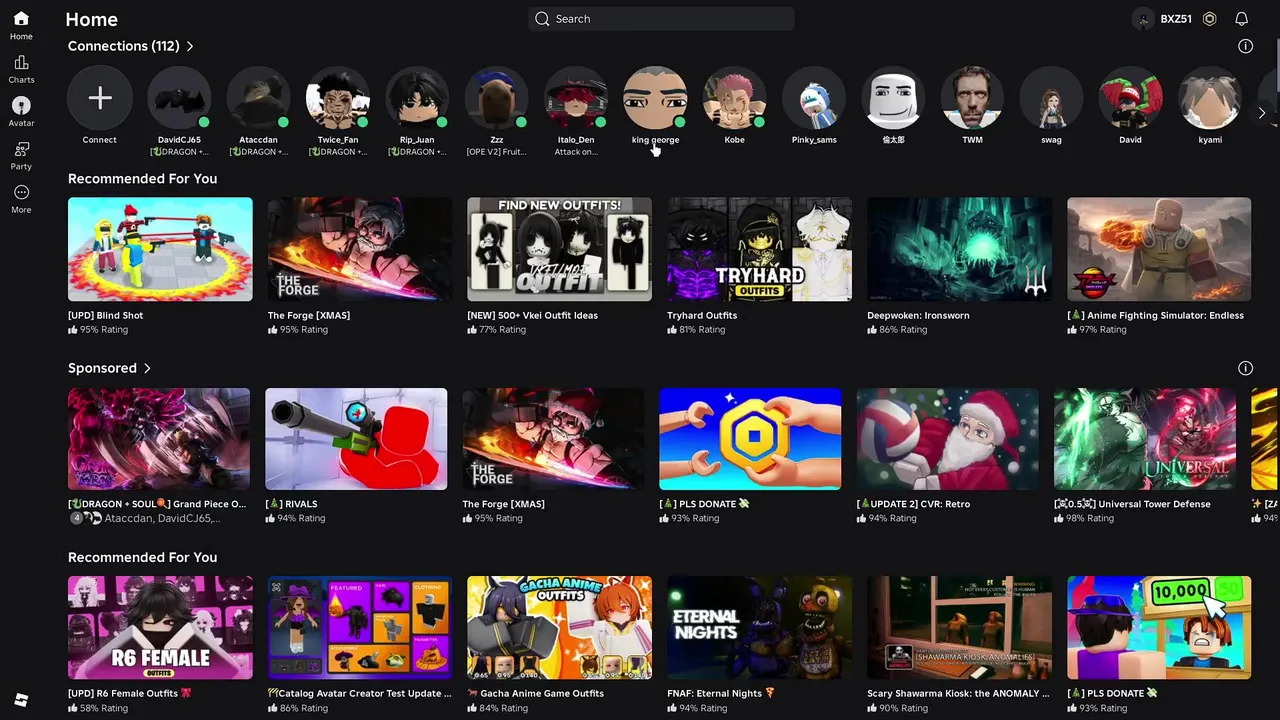
Task: Open the bottom-row PLS DONATE thumbnail
Action: 1159,627
